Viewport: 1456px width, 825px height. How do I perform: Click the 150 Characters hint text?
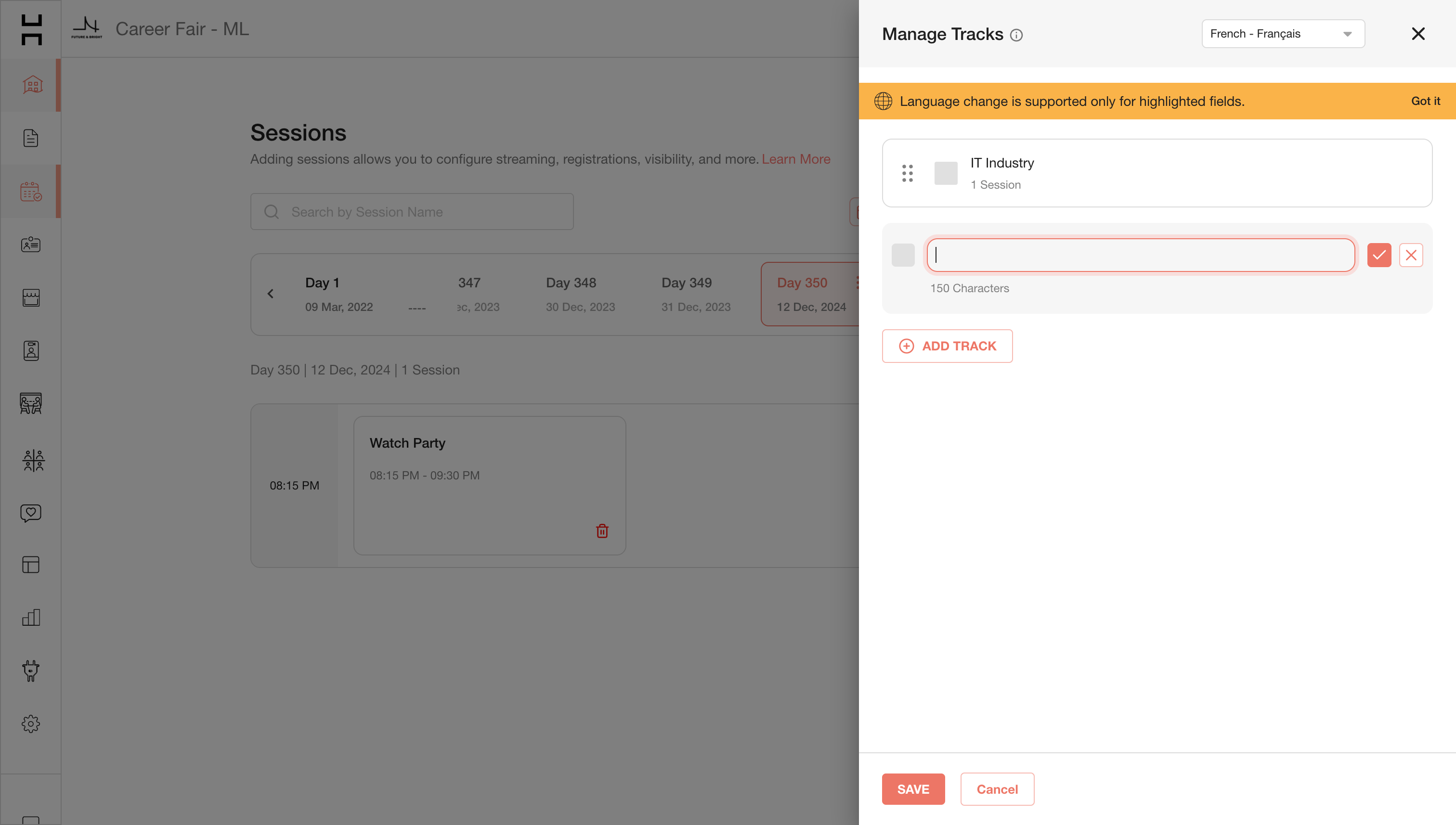(x=969, y=288)
